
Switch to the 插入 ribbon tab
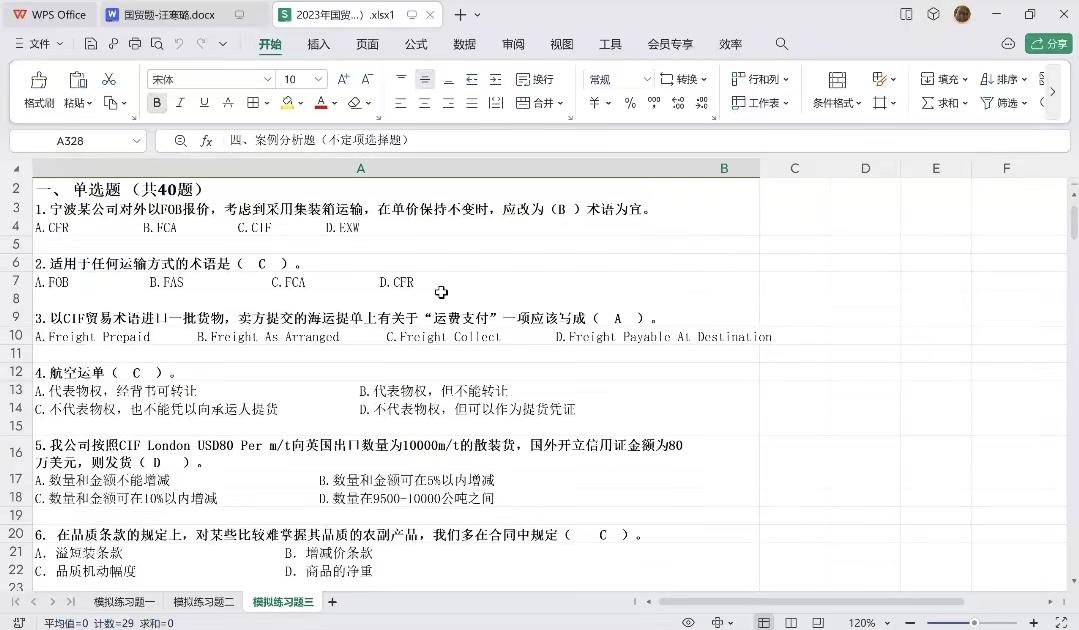pos(318,44)
